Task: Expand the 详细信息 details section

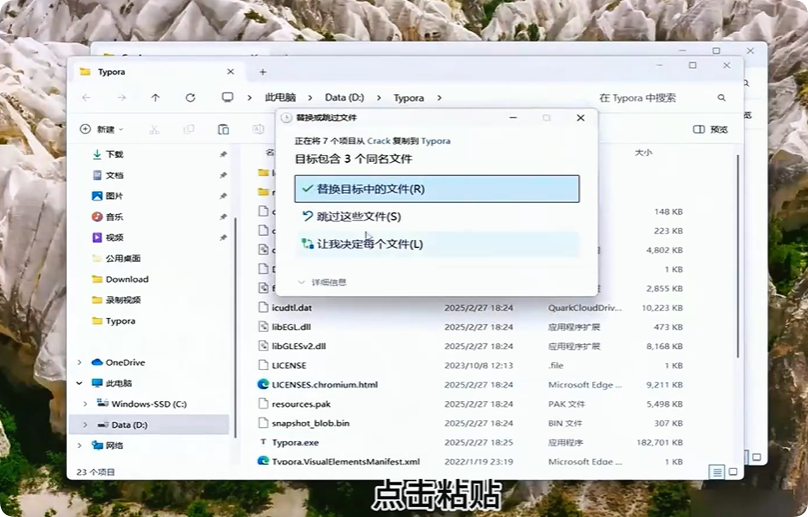Action: pyautogui.click(x=323, y=282)
